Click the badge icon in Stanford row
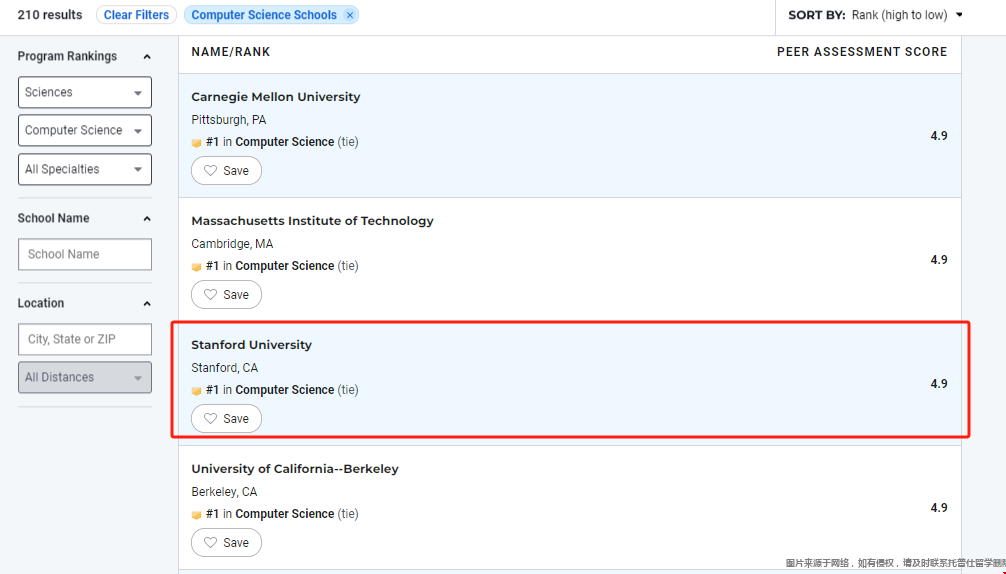The image size is (1006, 574). tap(196, 391)
